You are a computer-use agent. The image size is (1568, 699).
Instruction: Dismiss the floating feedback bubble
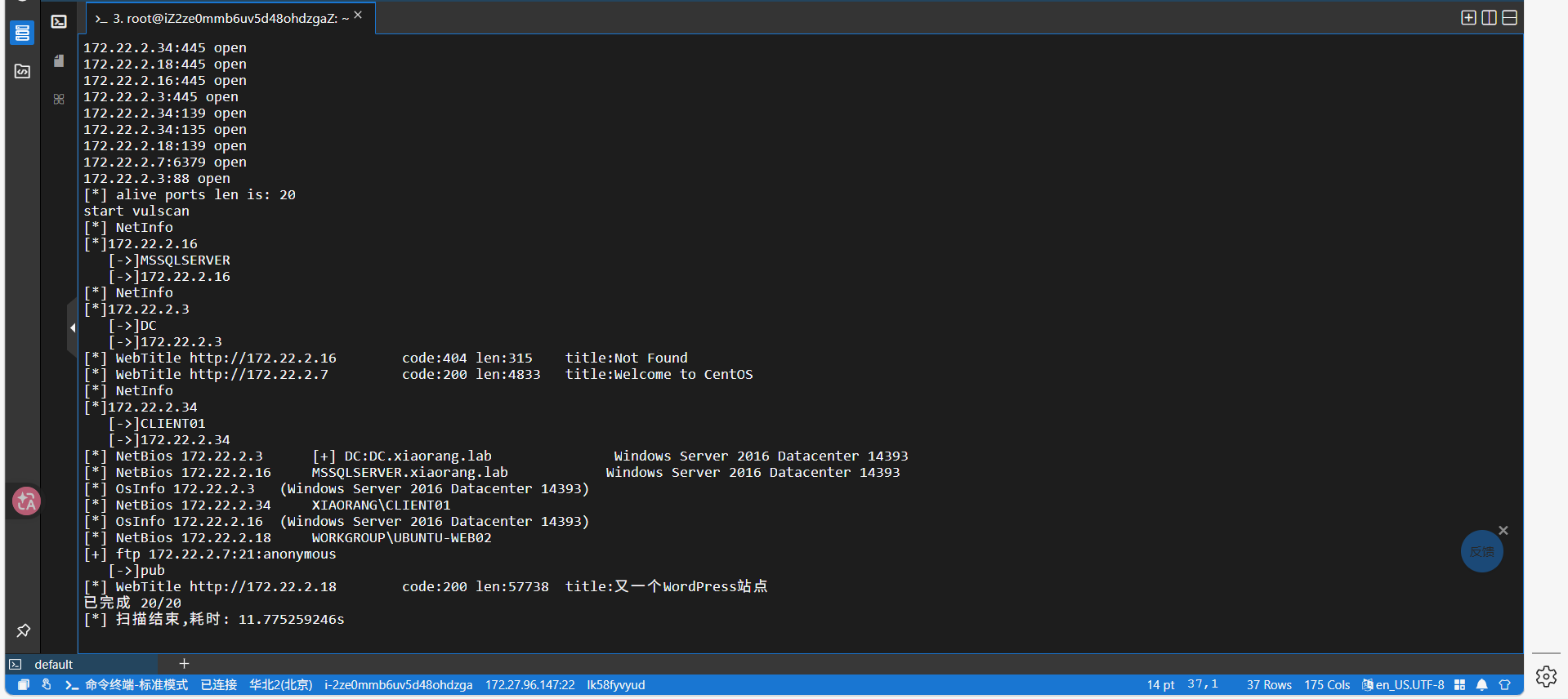[1503, 531]
